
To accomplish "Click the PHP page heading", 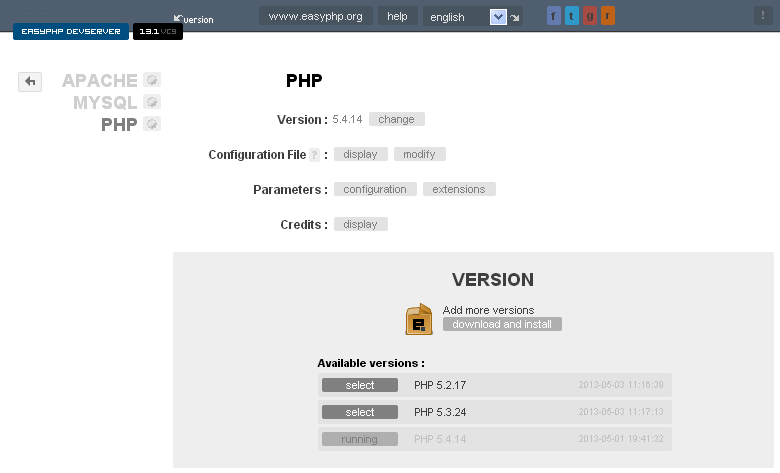I will click(304, 81).
